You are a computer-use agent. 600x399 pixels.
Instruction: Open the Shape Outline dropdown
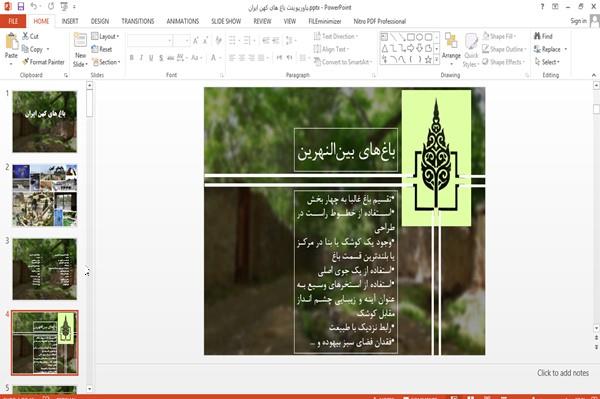[x=504, y=49]
